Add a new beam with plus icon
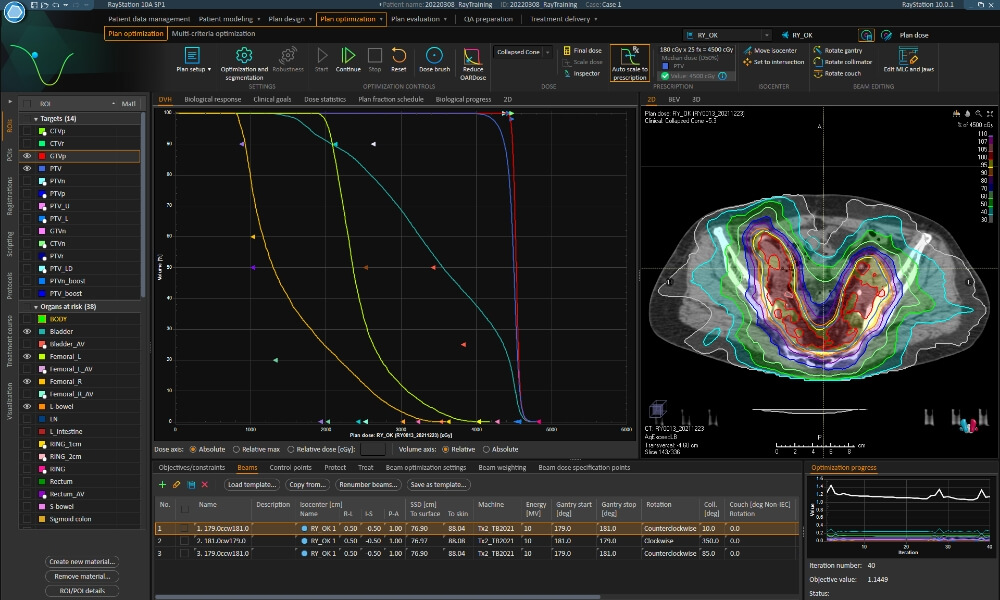This screenshot has width=1000, height=600. (x=162, y=485)
